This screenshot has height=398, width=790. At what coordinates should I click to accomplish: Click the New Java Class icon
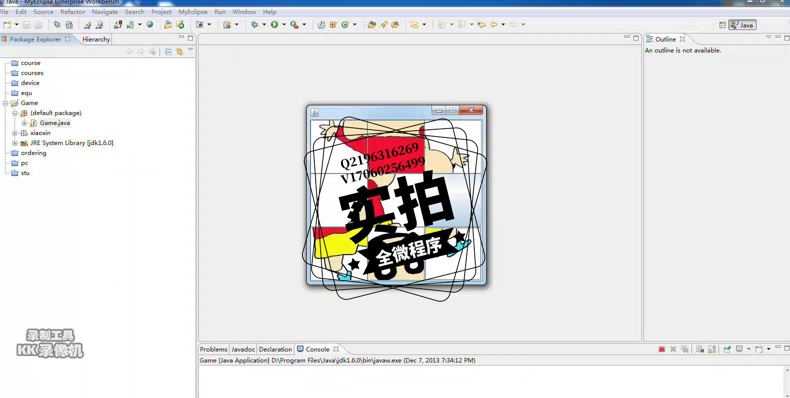click(x=345, y=25)
